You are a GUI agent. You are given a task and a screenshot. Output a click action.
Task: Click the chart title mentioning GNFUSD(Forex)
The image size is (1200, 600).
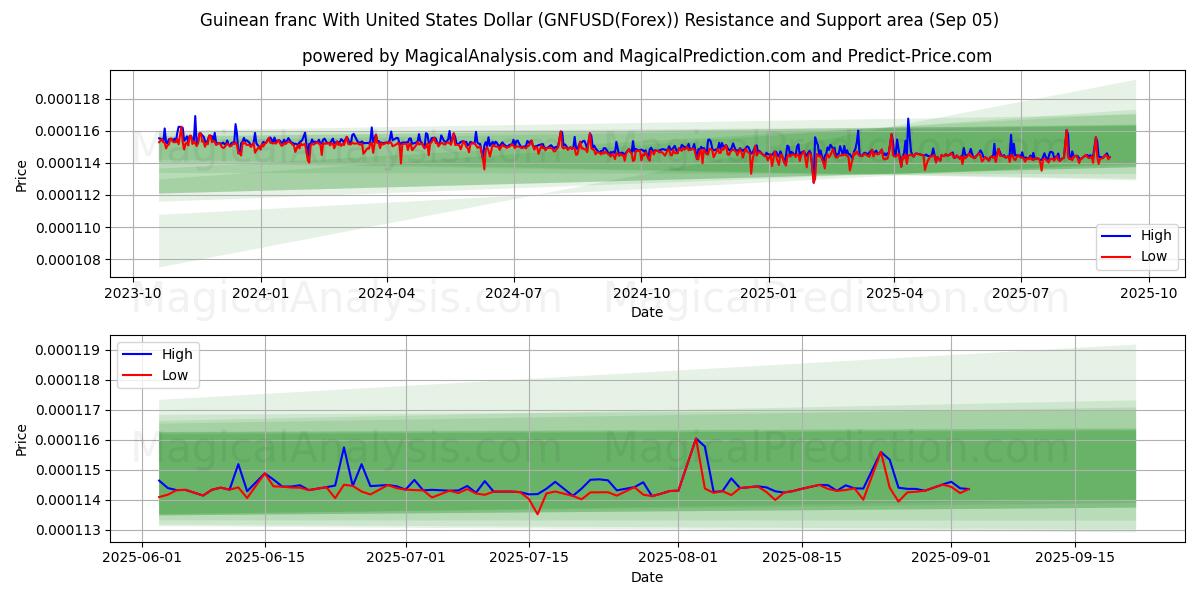[x=599, y=20]
